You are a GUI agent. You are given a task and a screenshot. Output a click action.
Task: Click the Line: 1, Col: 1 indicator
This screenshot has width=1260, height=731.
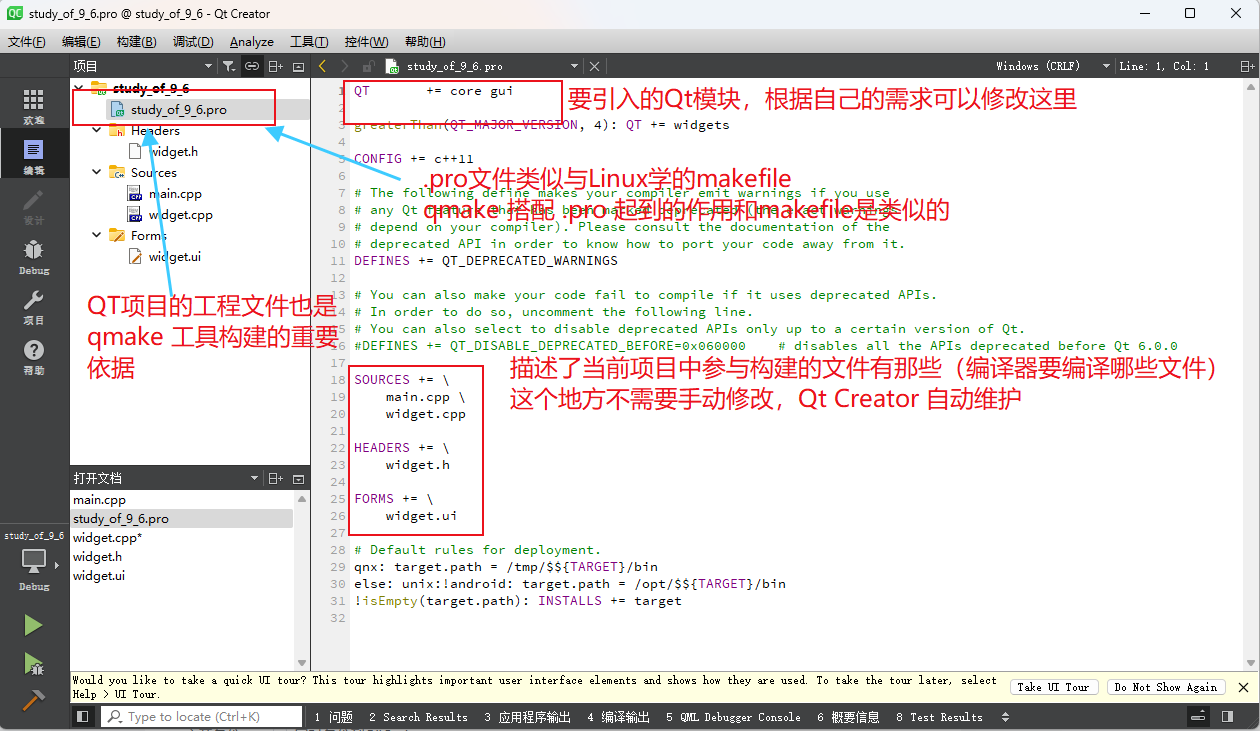pos(1164,66)
